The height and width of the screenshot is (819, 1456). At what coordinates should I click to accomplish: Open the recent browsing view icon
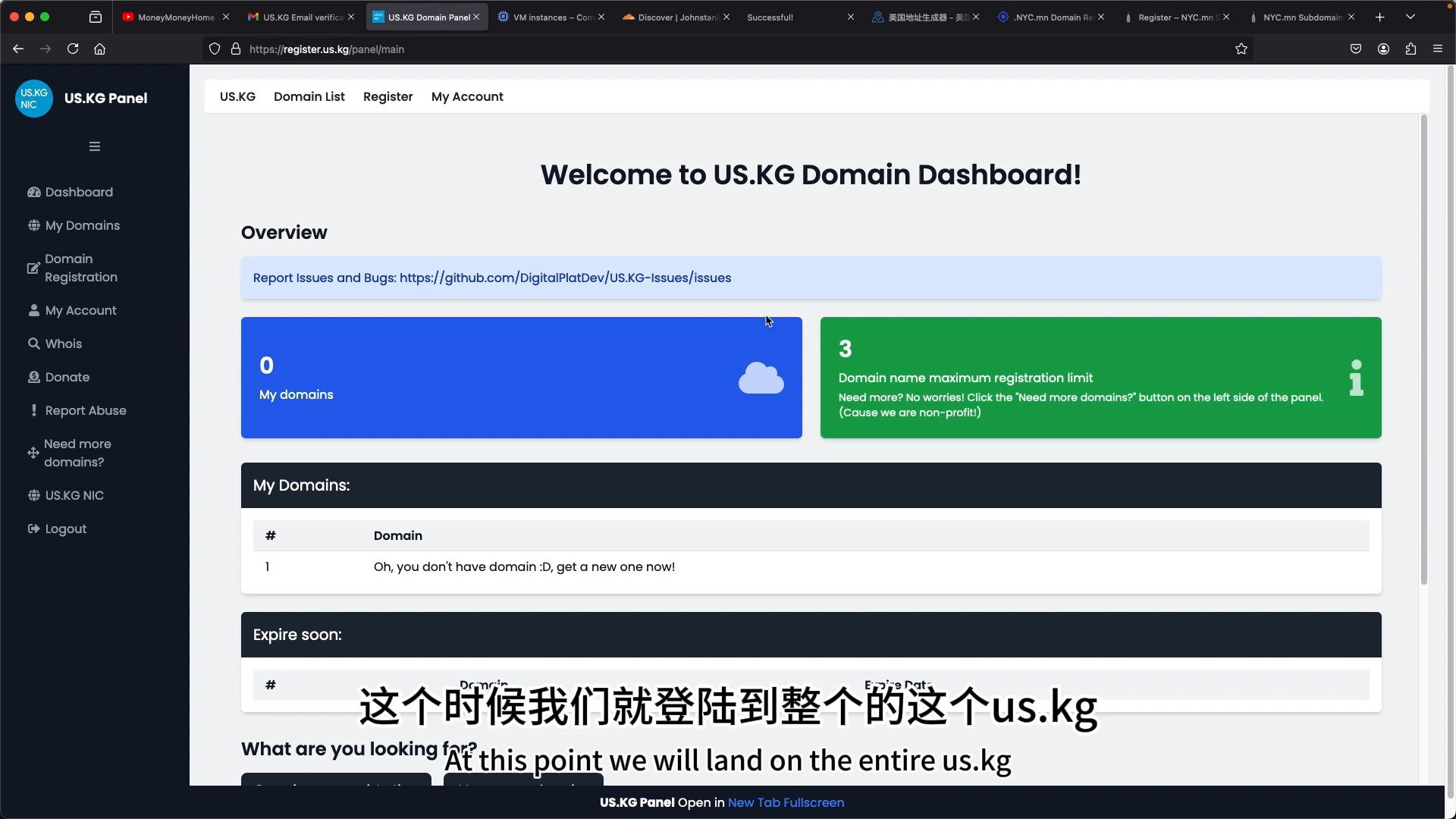96,17
